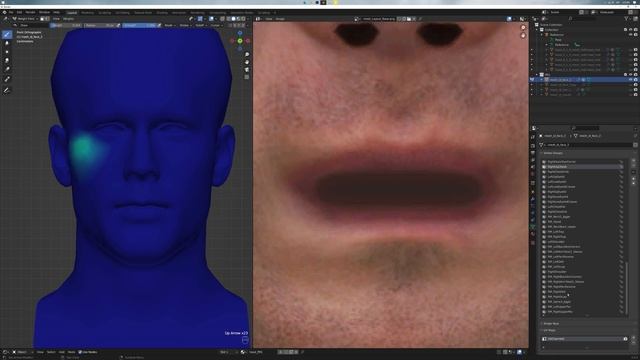
Task: Open the Image menu in image editor
Action: [x=280, y=19]
